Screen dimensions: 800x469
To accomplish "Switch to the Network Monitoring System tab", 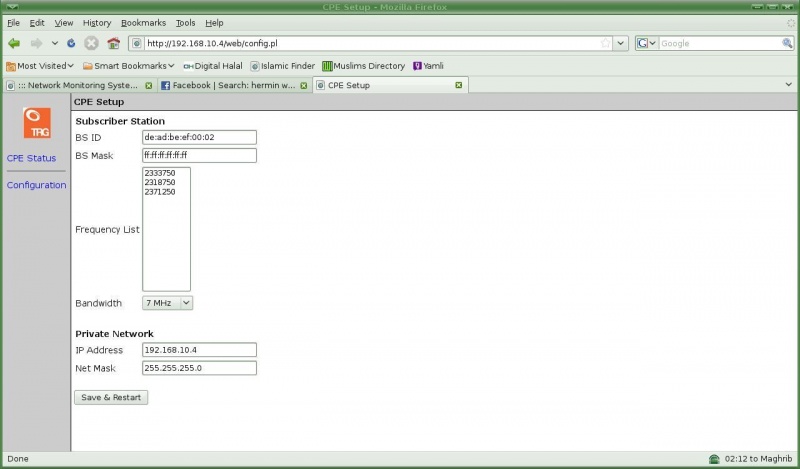I will [x=79, y=85].
